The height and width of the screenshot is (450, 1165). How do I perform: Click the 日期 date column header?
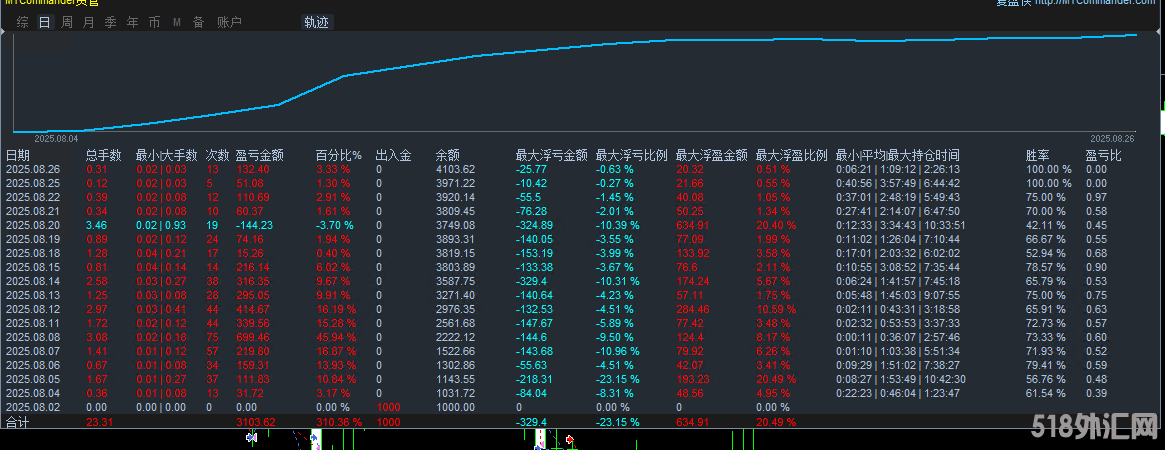coord(18,155)
